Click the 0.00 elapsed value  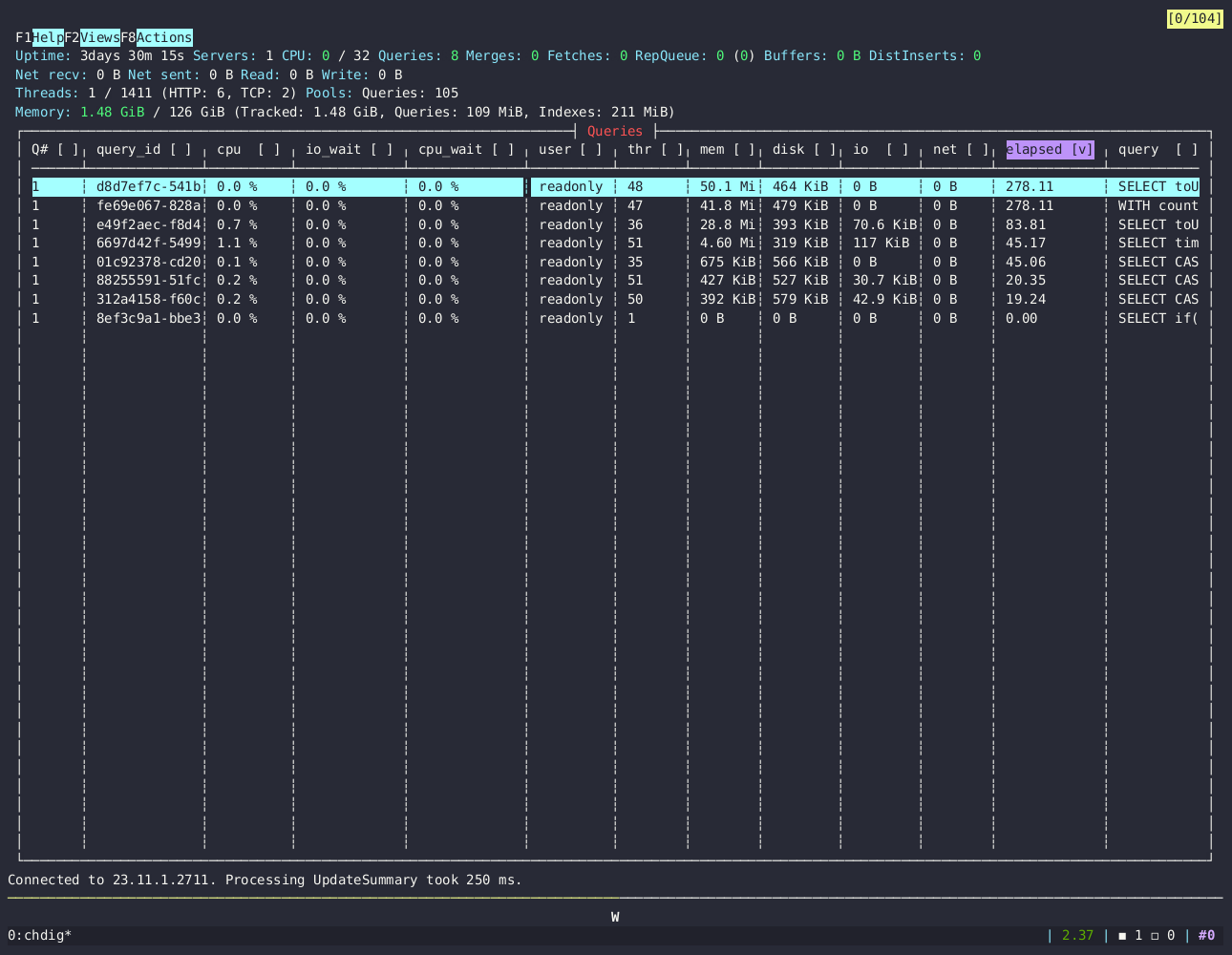(x=1022, y=318)
